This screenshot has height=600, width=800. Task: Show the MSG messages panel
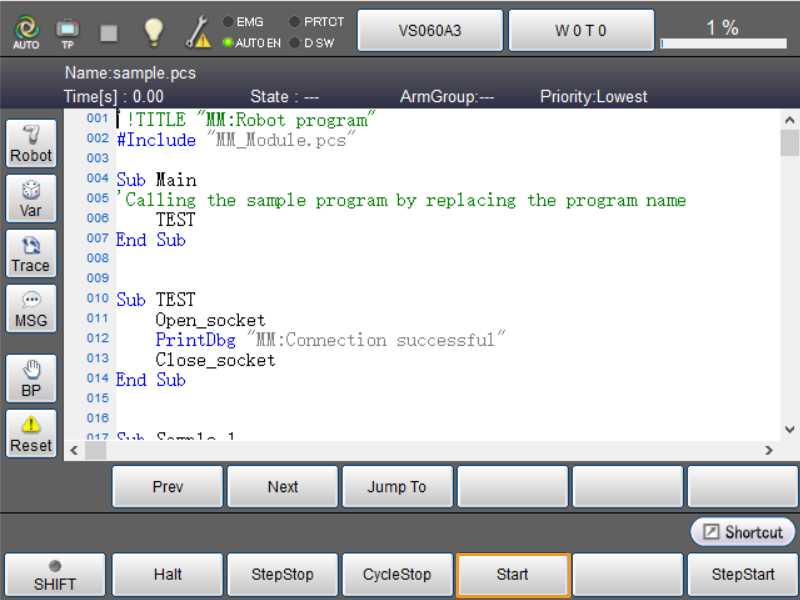[x=31, y=310]
